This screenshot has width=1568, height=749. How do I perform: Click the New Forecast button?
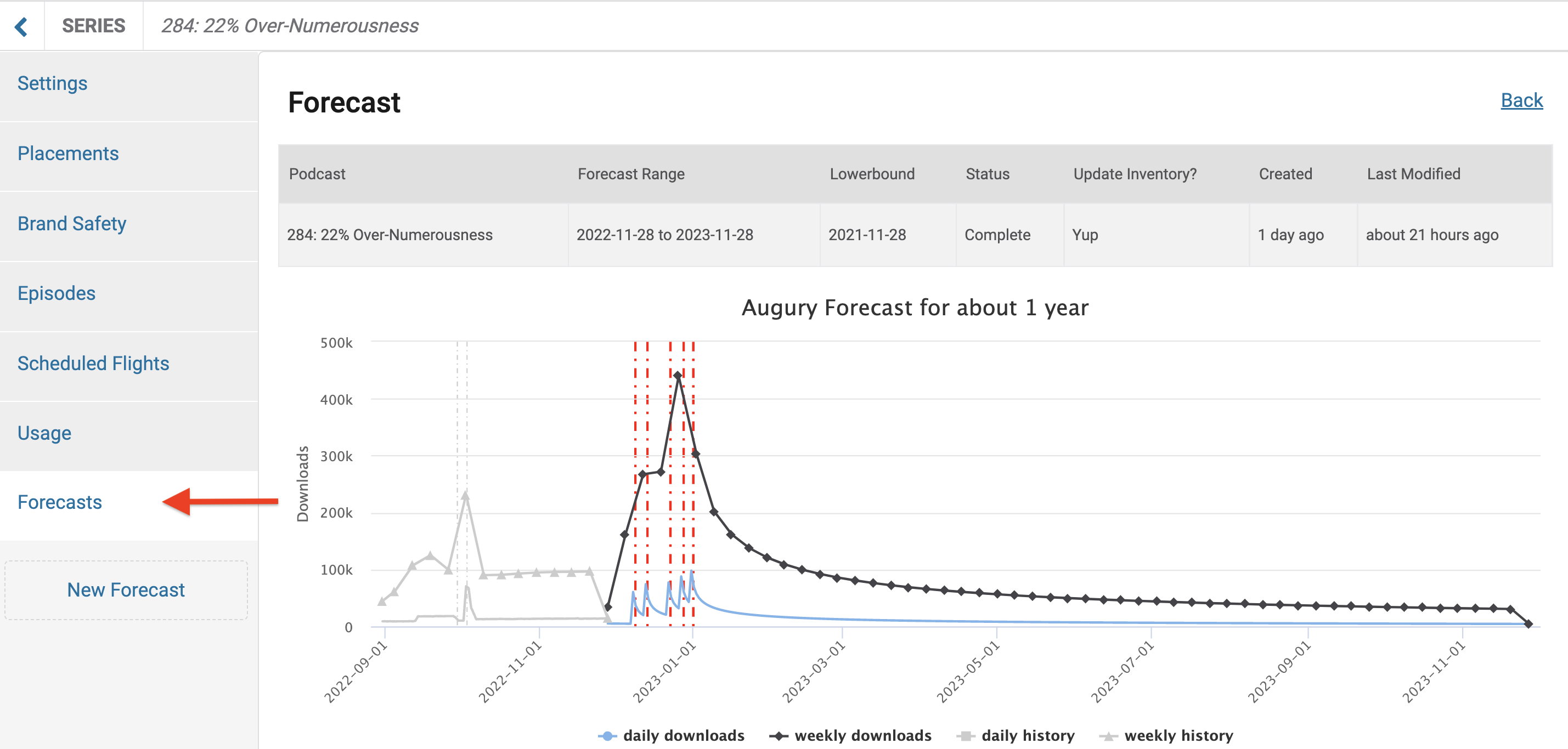click(126, 589)
